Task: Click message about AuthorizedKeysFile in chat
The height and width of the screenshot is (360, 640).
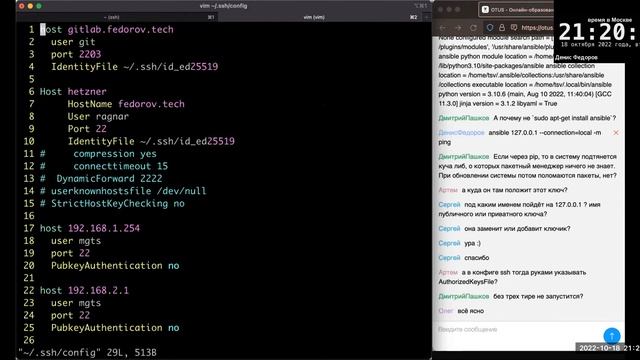Action: coord(513,277)
